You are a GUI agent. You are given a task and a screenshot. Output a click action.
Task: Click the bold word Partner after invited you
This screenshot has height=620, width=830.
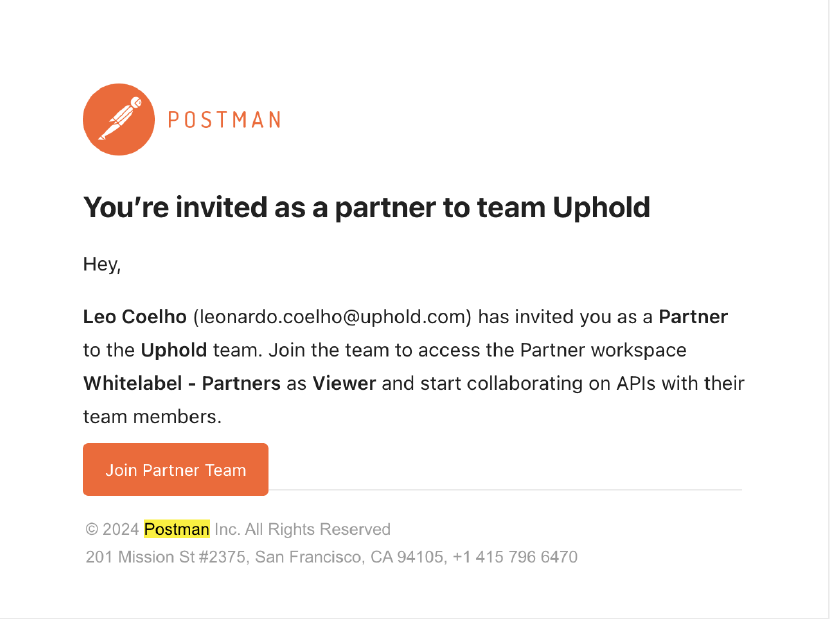coord(693,317)
